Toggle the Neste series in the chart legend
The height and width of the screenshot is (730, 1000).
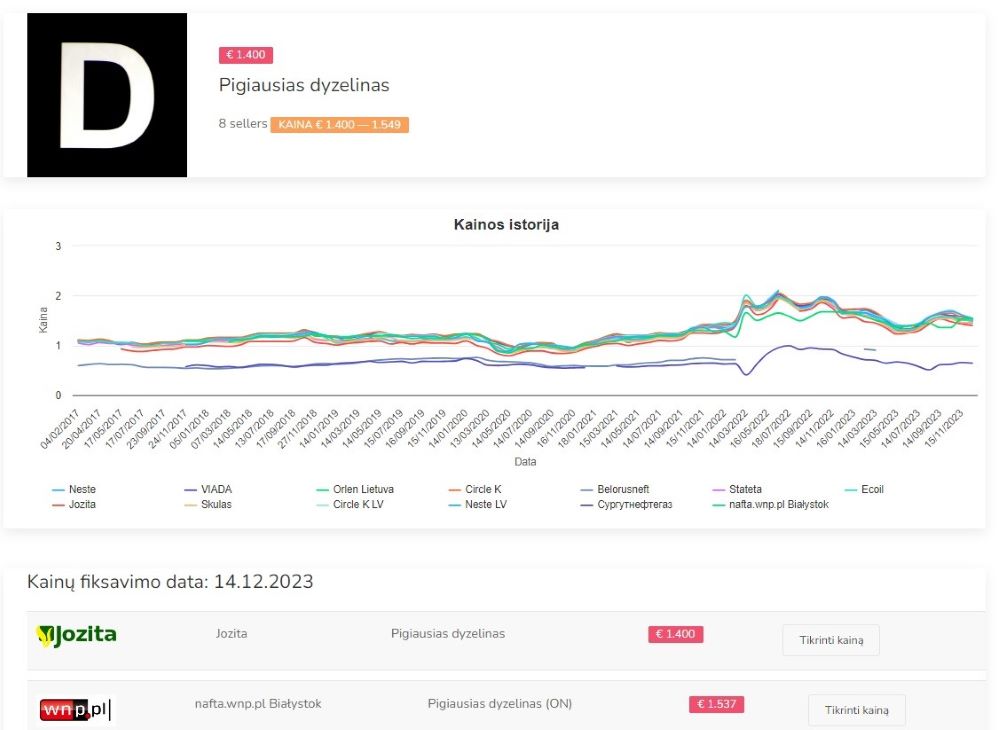[x=74, y=490]
